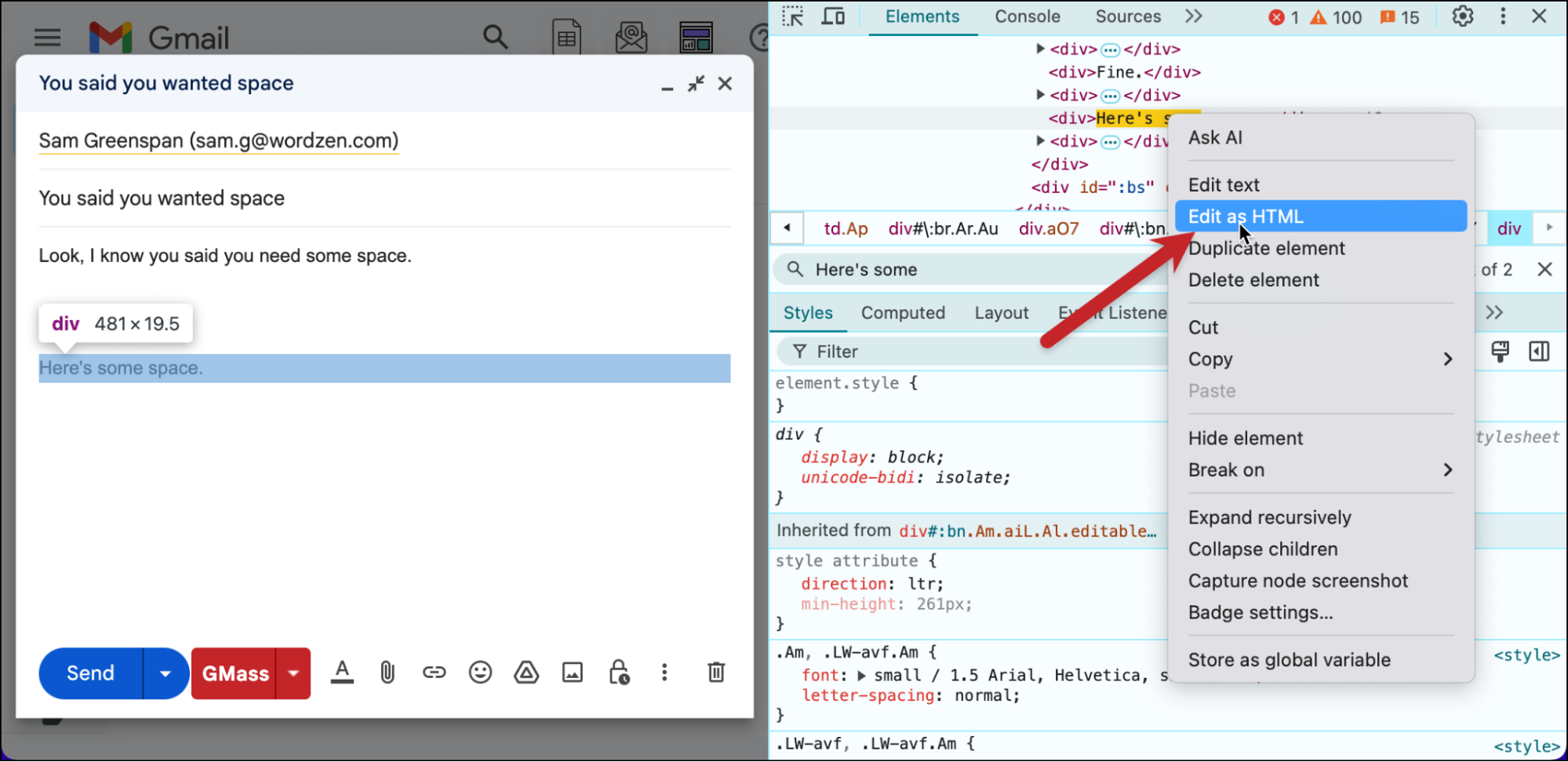The width and height of the screenshot is (1568, 762).
Task: Expand the first collapsed div node
Action: tap(1040, 49)
